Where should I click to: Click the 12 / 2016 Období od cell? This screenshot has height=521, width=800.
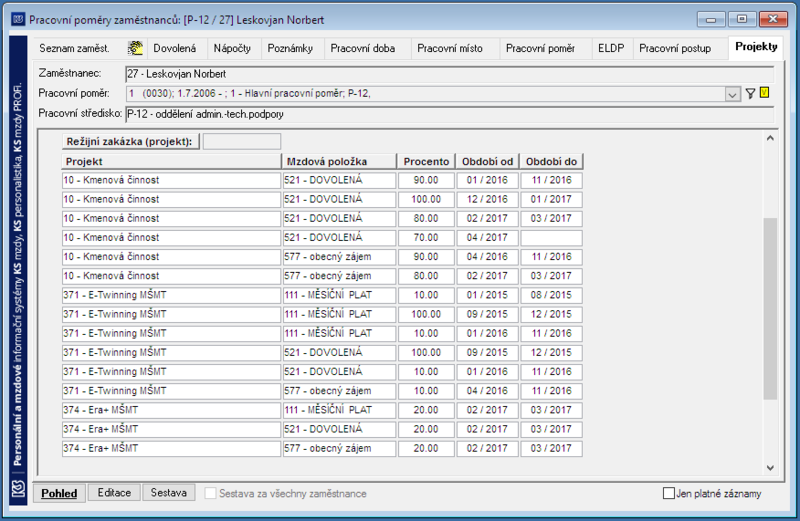(x=487, y=200)
